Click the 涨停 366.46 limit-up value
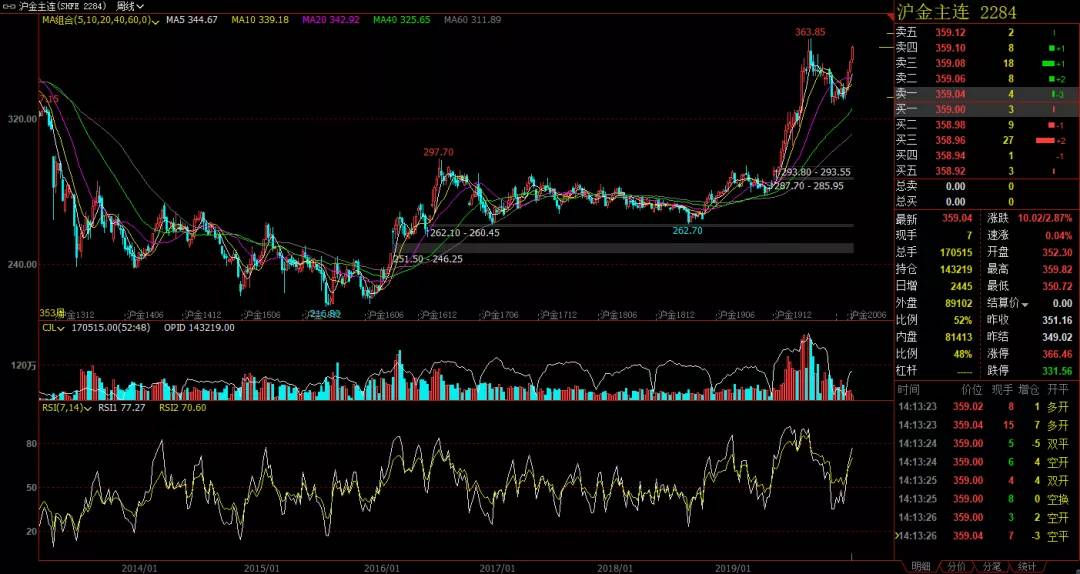 (1057, 354)
